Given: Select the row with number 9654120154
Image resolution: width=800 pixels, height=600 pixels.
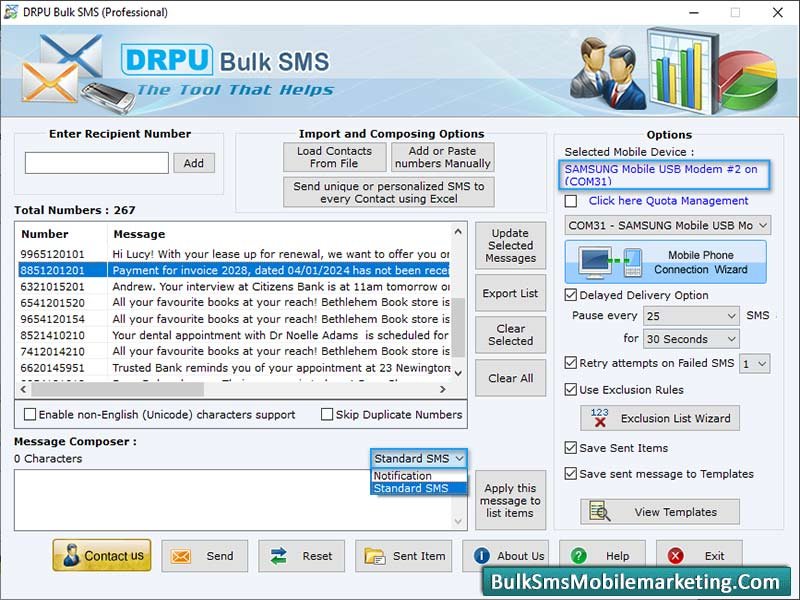Looking at the screenshot, I should pos(235,319).
